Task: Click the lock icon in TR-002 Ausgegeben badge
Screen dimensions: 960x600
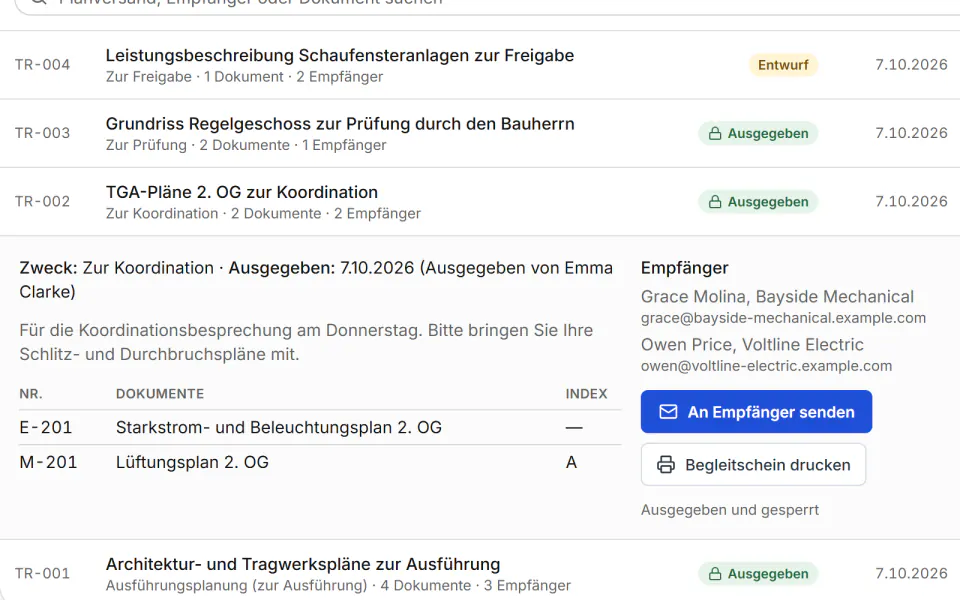Action: point(714,201)
